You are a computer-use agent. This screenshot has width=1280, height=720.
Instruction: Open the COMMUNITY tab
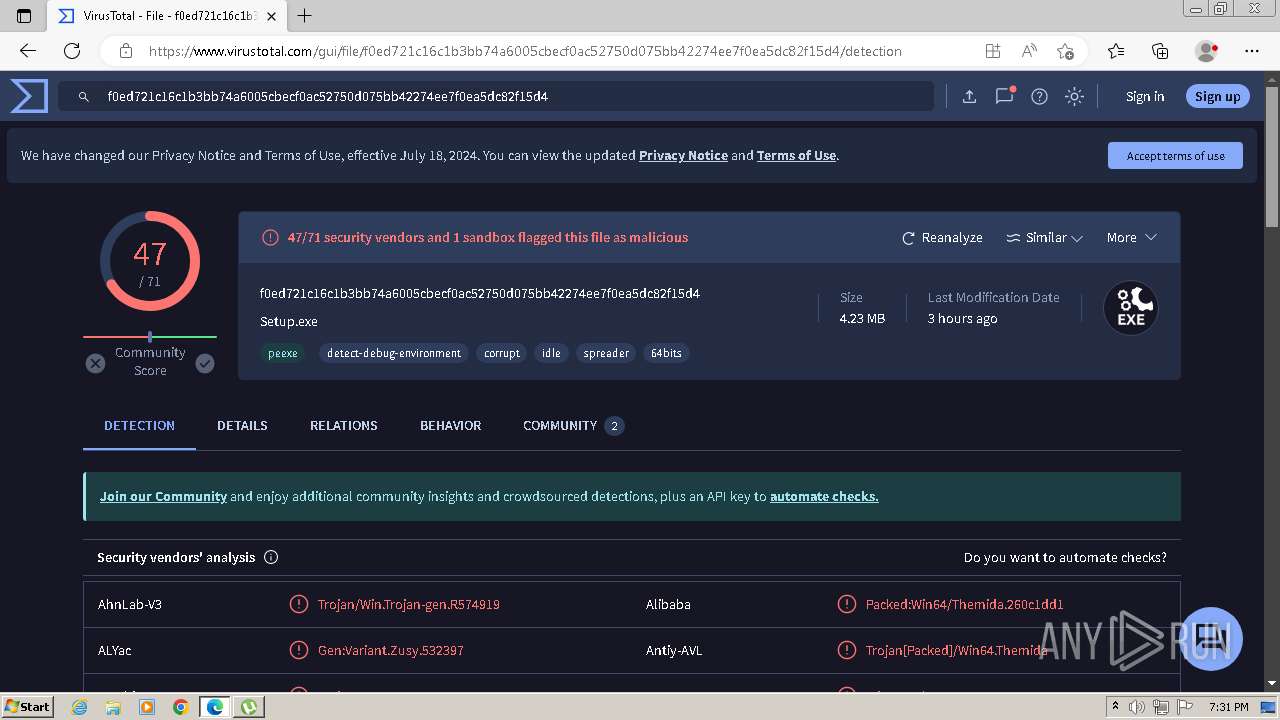coord(573,425)
